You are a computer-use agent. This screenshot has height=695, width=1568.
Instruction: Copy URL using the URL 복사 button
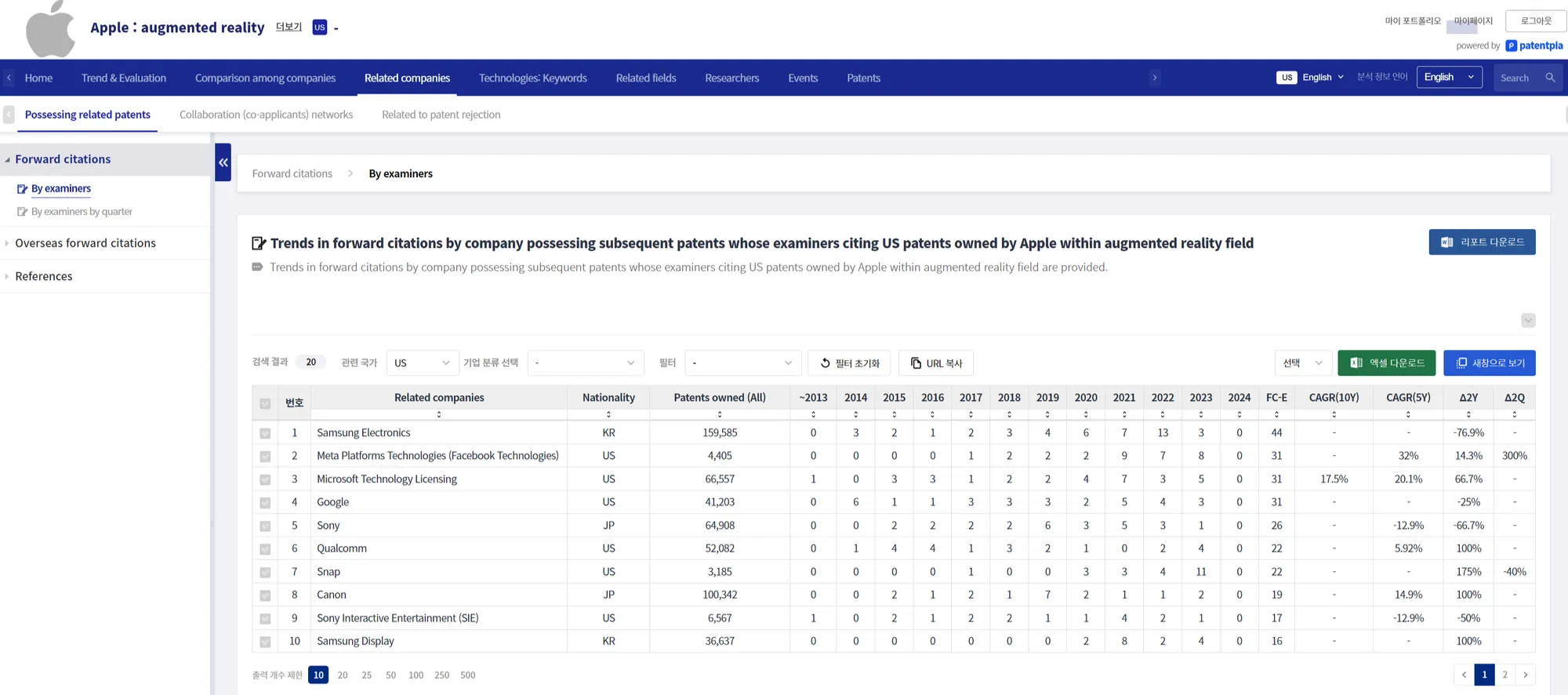[x=936, y=363]
